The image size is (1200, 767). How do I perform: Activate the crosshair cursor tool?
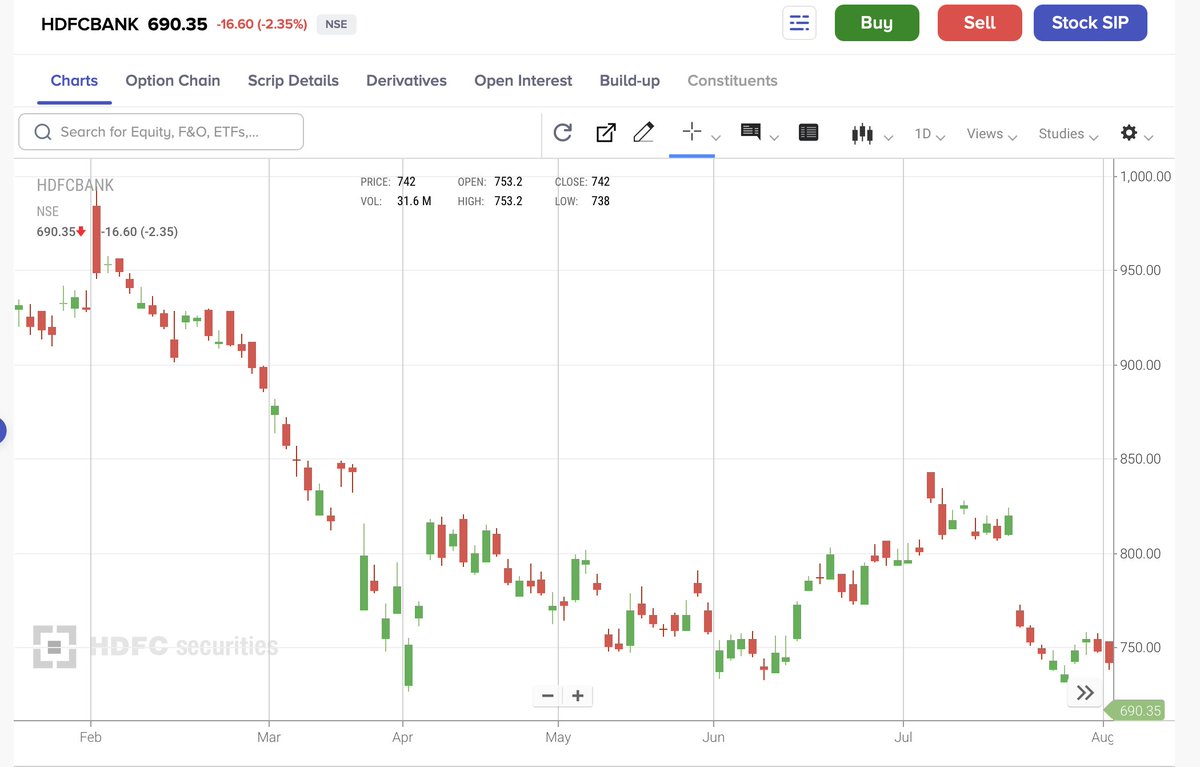(691, 132)
